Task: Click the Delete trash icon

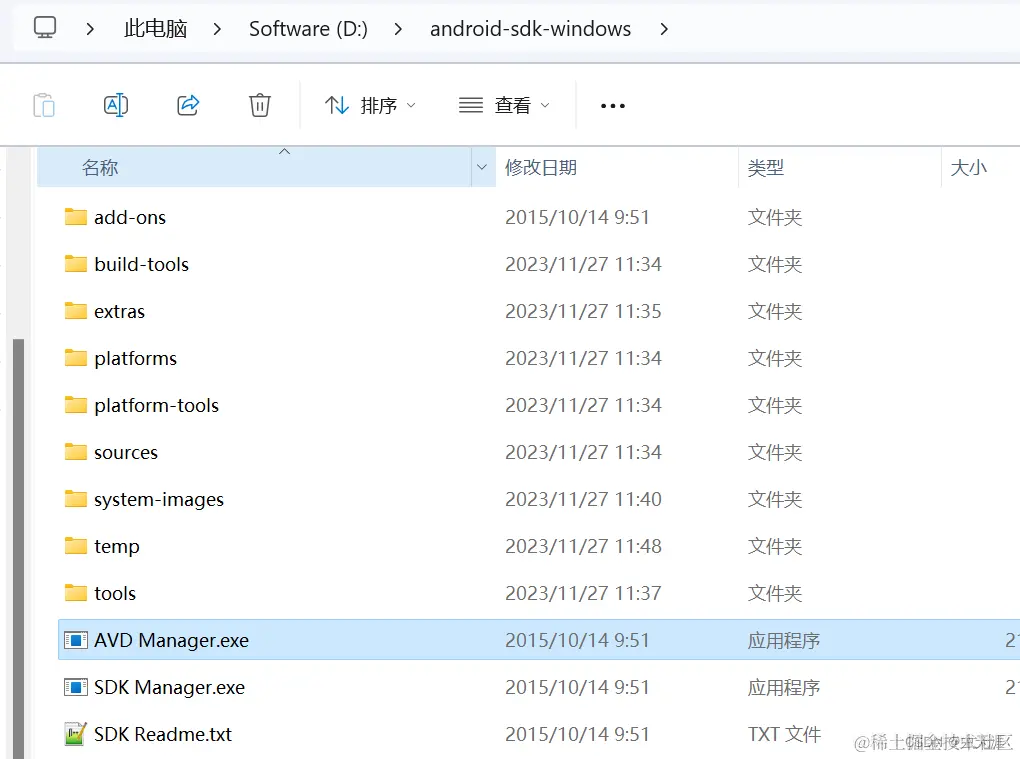Action: coord(260,105)
